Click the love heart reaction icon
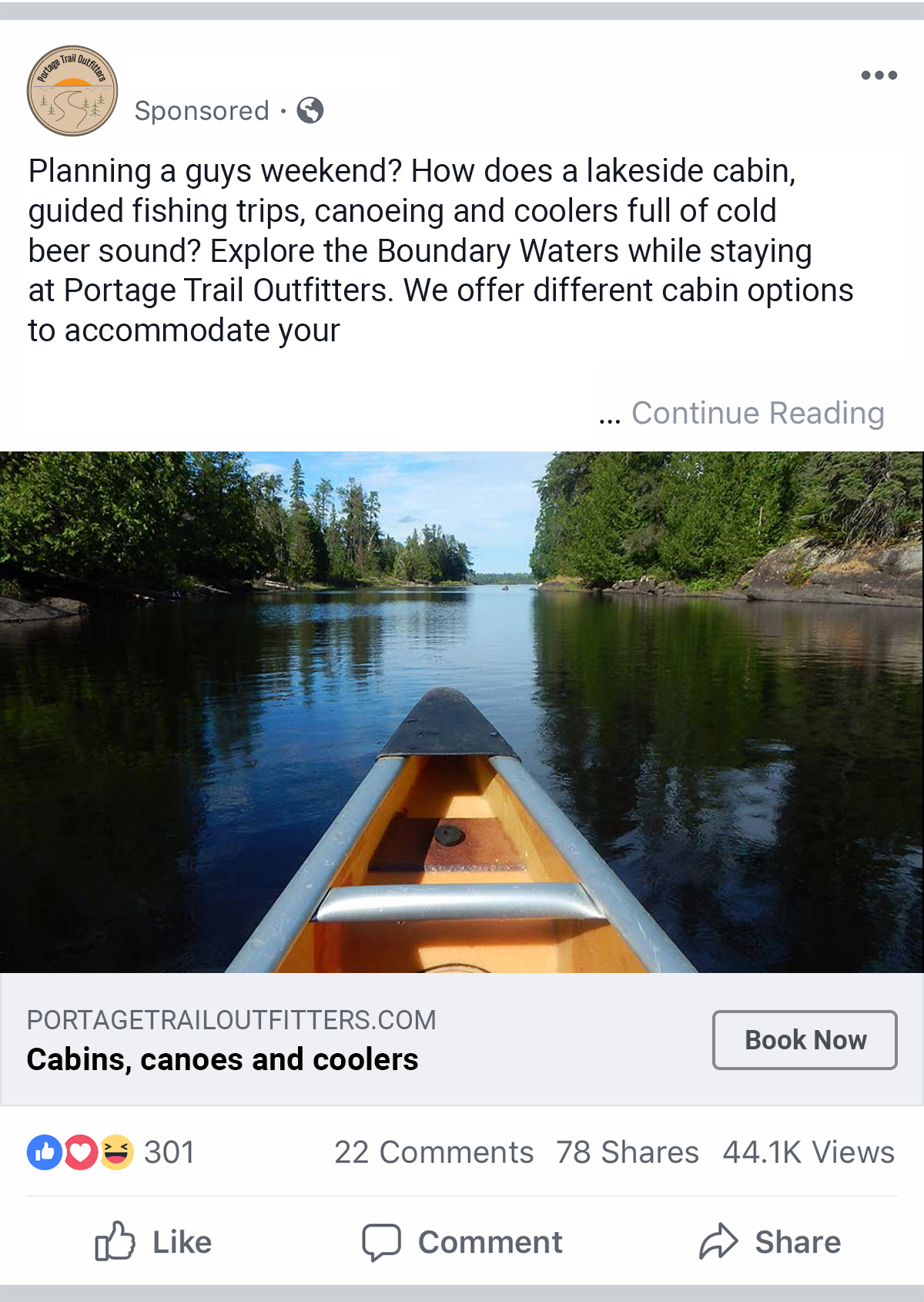Image resolution: width=924 pixels, height=1302 pixels. click(79, 1153)
